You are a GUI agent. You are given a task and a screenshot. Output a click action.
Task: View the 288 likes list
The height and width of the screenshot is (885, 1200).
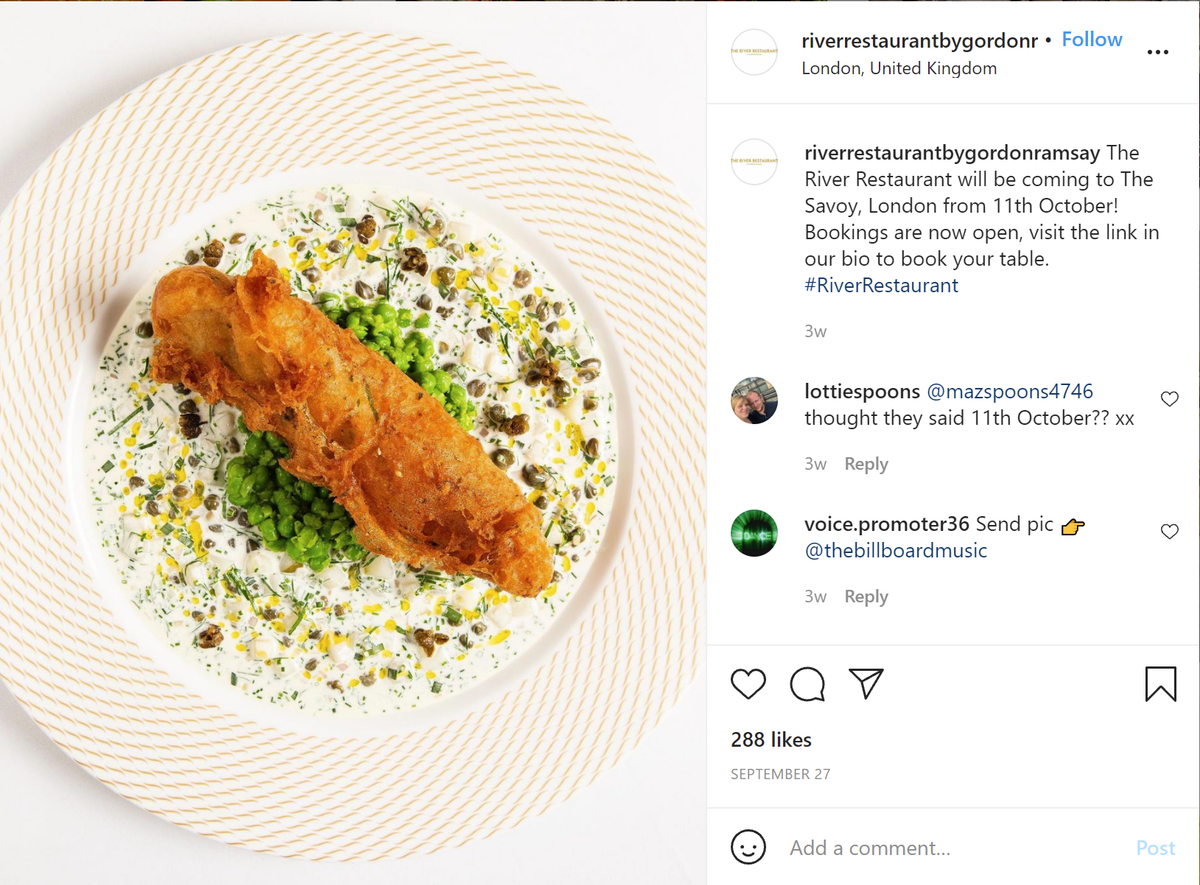(771, 740)
